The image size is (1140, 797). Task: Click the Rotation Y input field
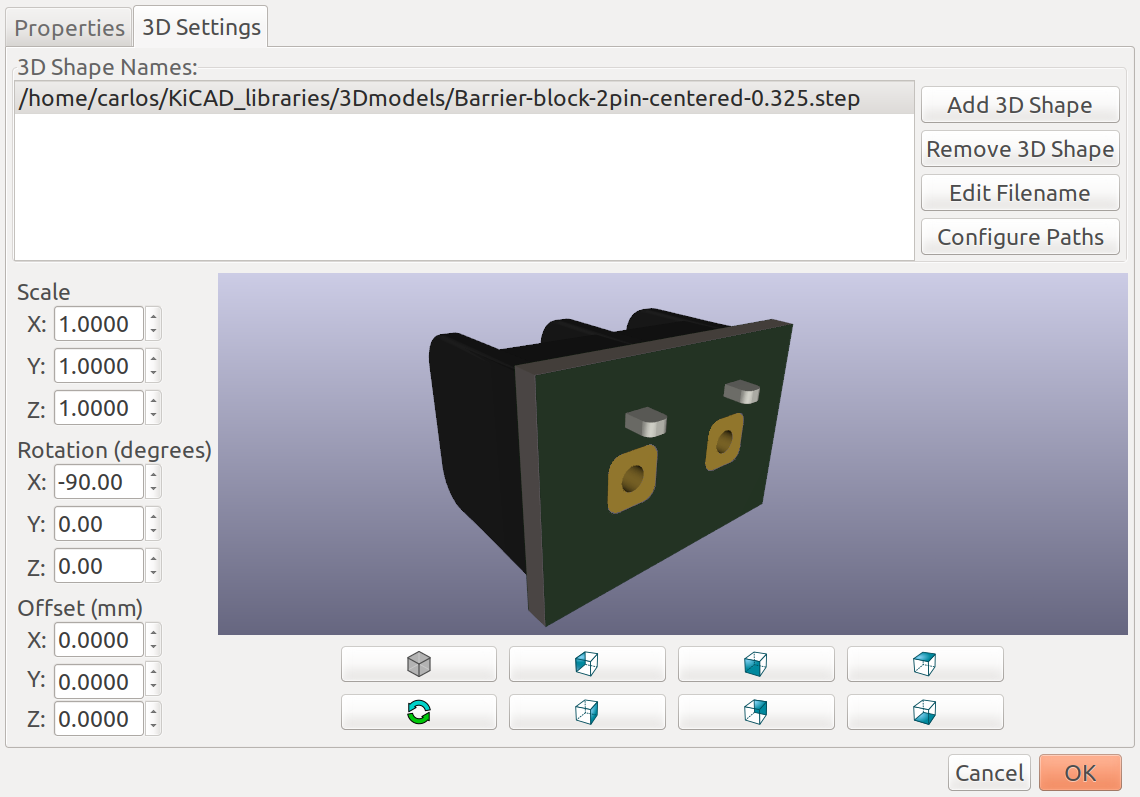point(99,524)
